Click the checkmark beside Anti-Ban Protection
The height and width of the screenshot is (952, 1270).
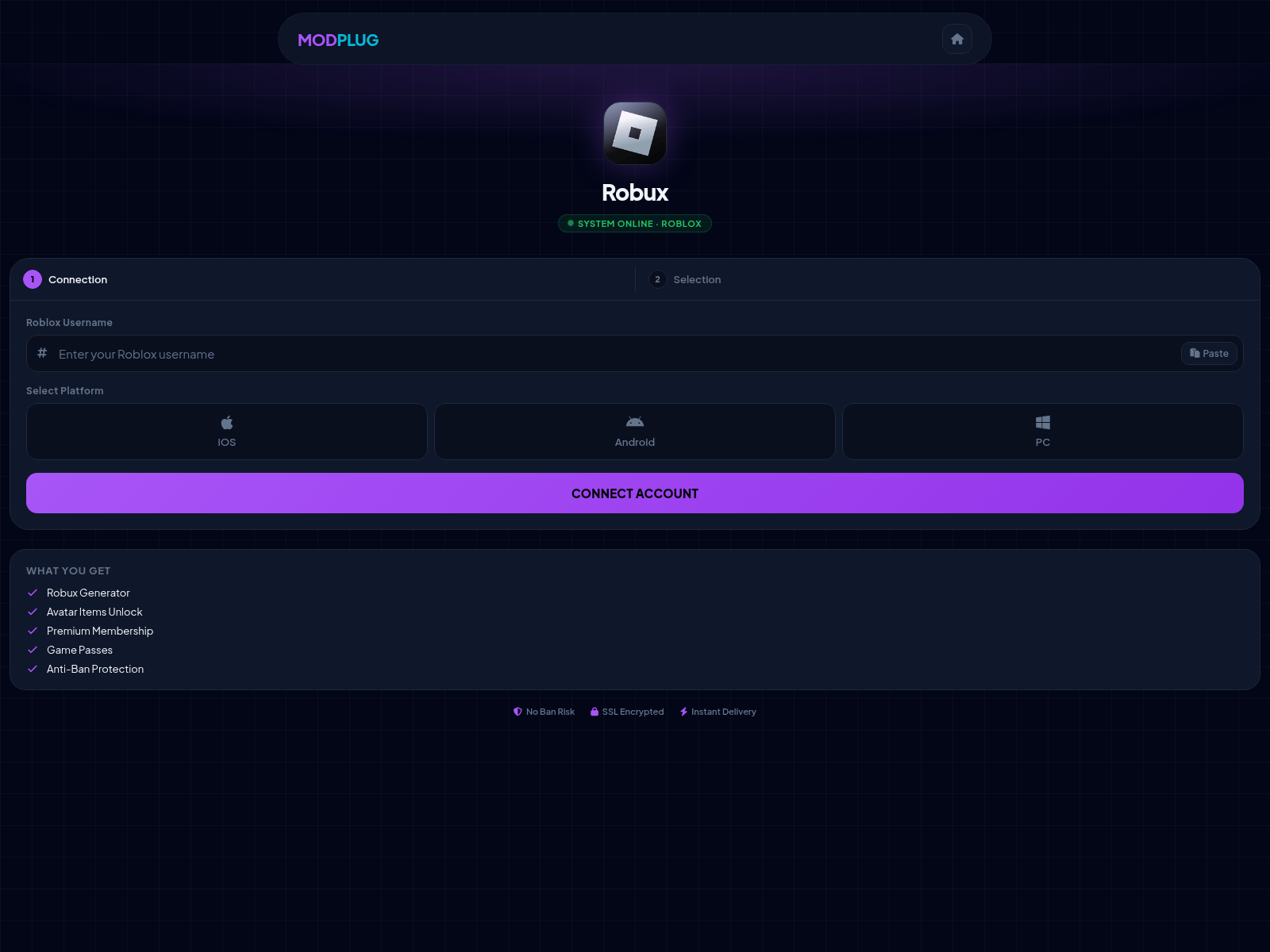33,669
